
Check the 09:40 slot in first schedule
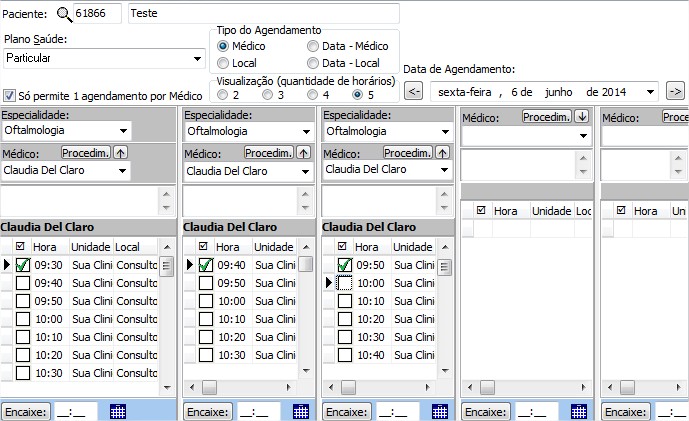pos(22,283)
